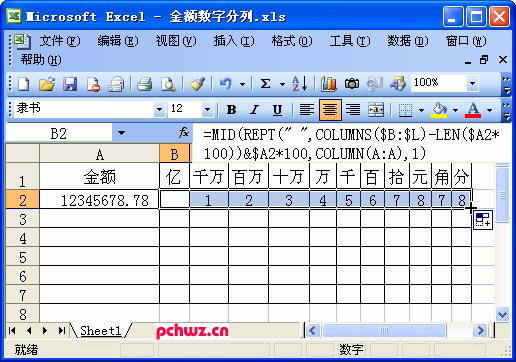The width and height of the screenshot is (516, 362).
Task: Expand font color palette arrow
Action: 489,110
